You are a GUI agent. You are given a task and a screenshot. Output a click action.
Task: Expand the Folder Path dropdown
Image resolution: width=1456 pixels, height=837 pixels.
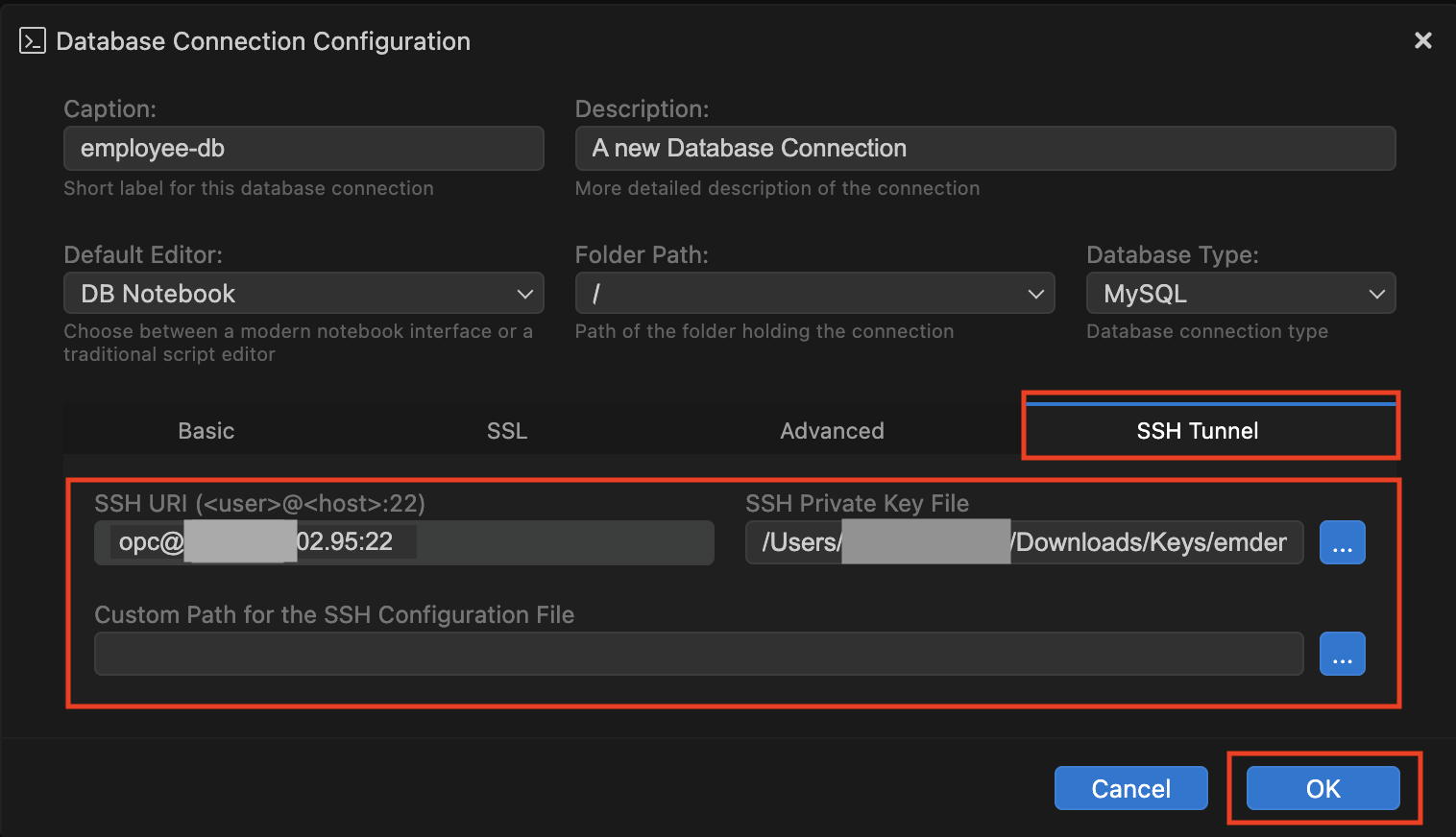click(813, 294)
